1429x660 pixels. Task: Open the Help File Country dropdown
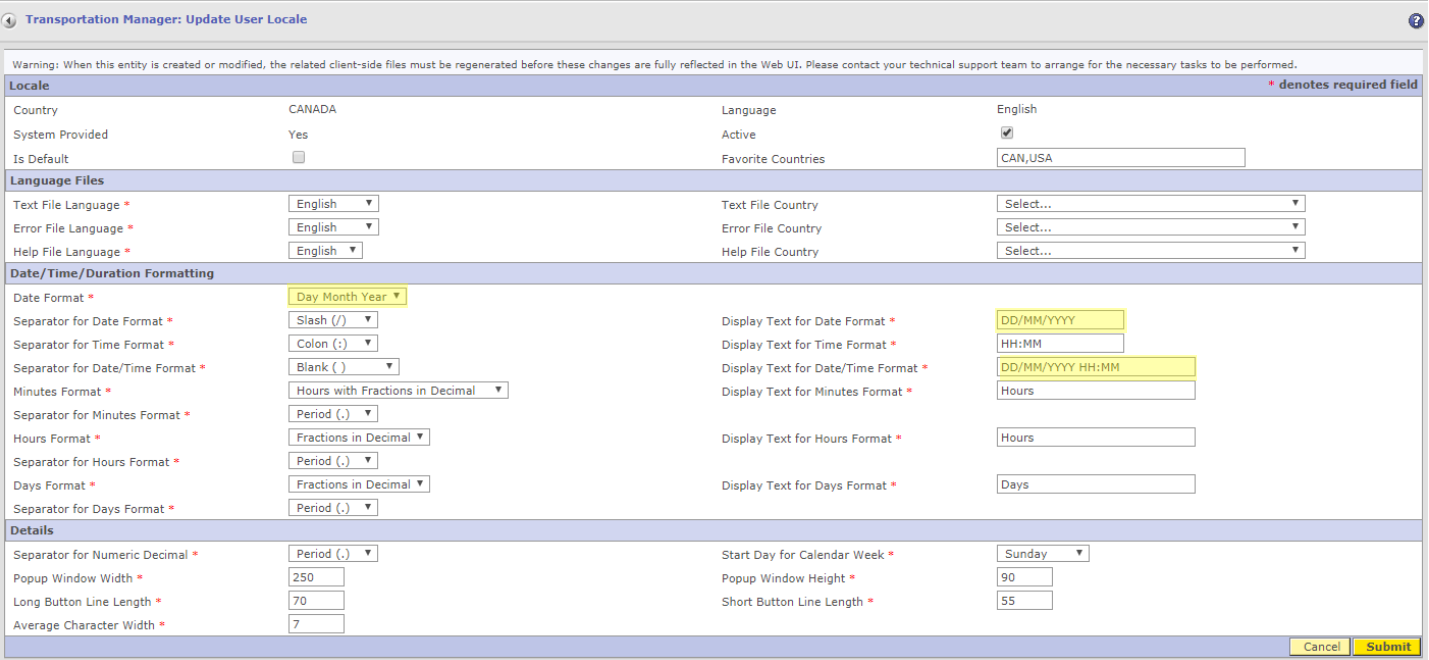coord(1150,251)
